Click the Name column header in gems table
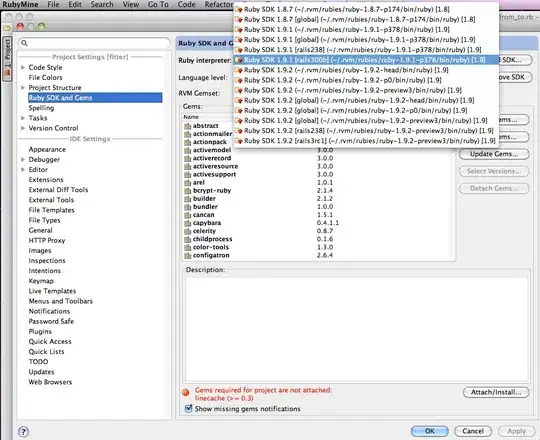This screenshot has height=440, width=540. click(191, 117)
